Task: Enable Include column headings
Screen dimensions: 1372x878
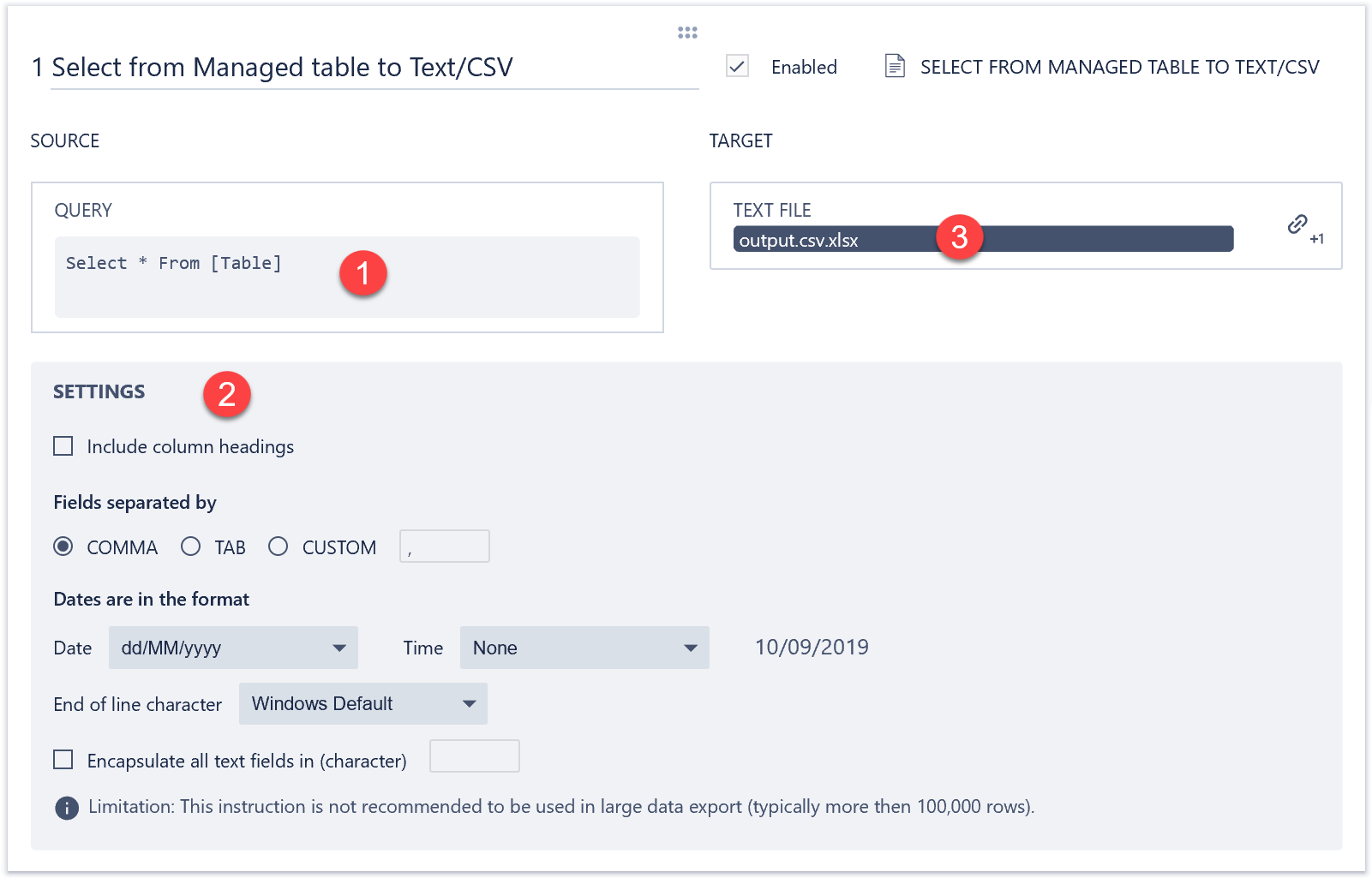Action: [x=63, y=445]
